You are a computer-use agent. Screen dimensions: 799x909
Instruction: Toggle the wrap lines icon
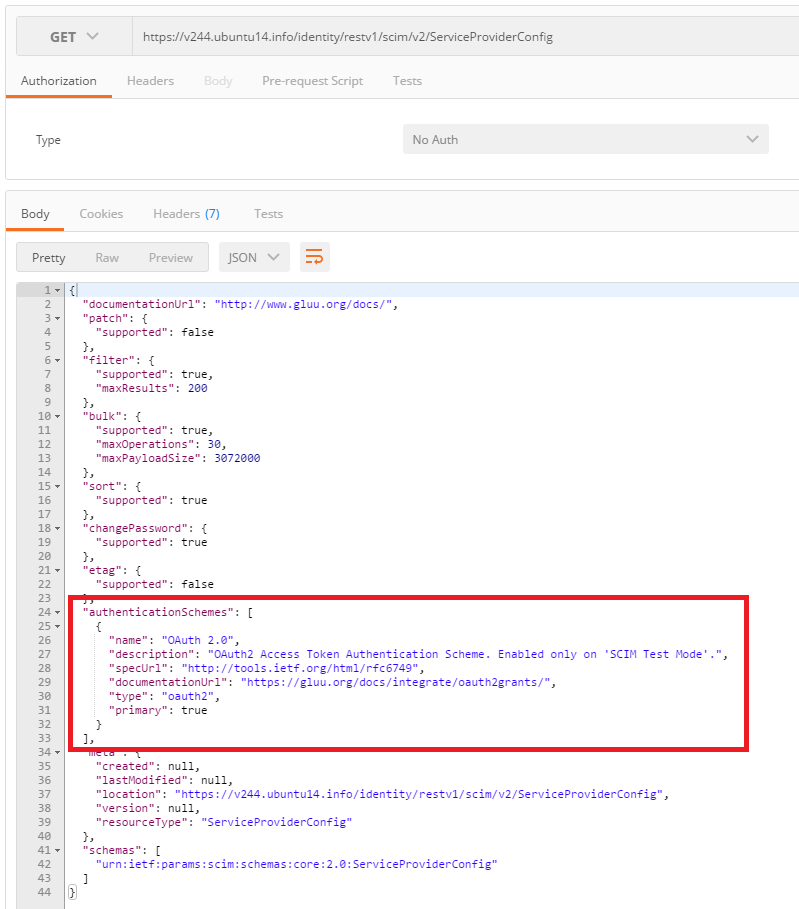(314, 257)
